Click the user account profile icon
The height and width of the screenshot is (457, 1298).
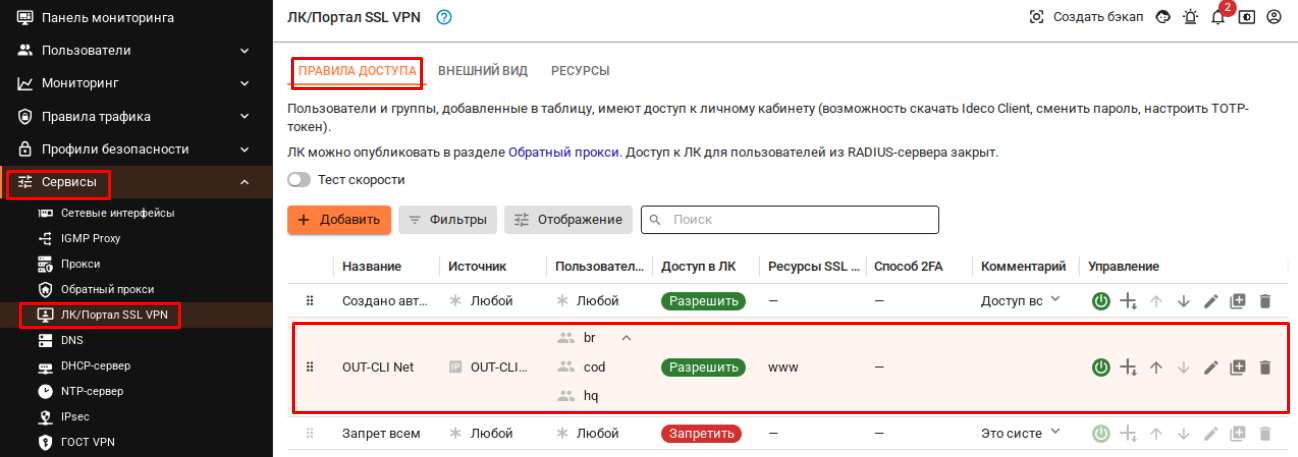1274,18
